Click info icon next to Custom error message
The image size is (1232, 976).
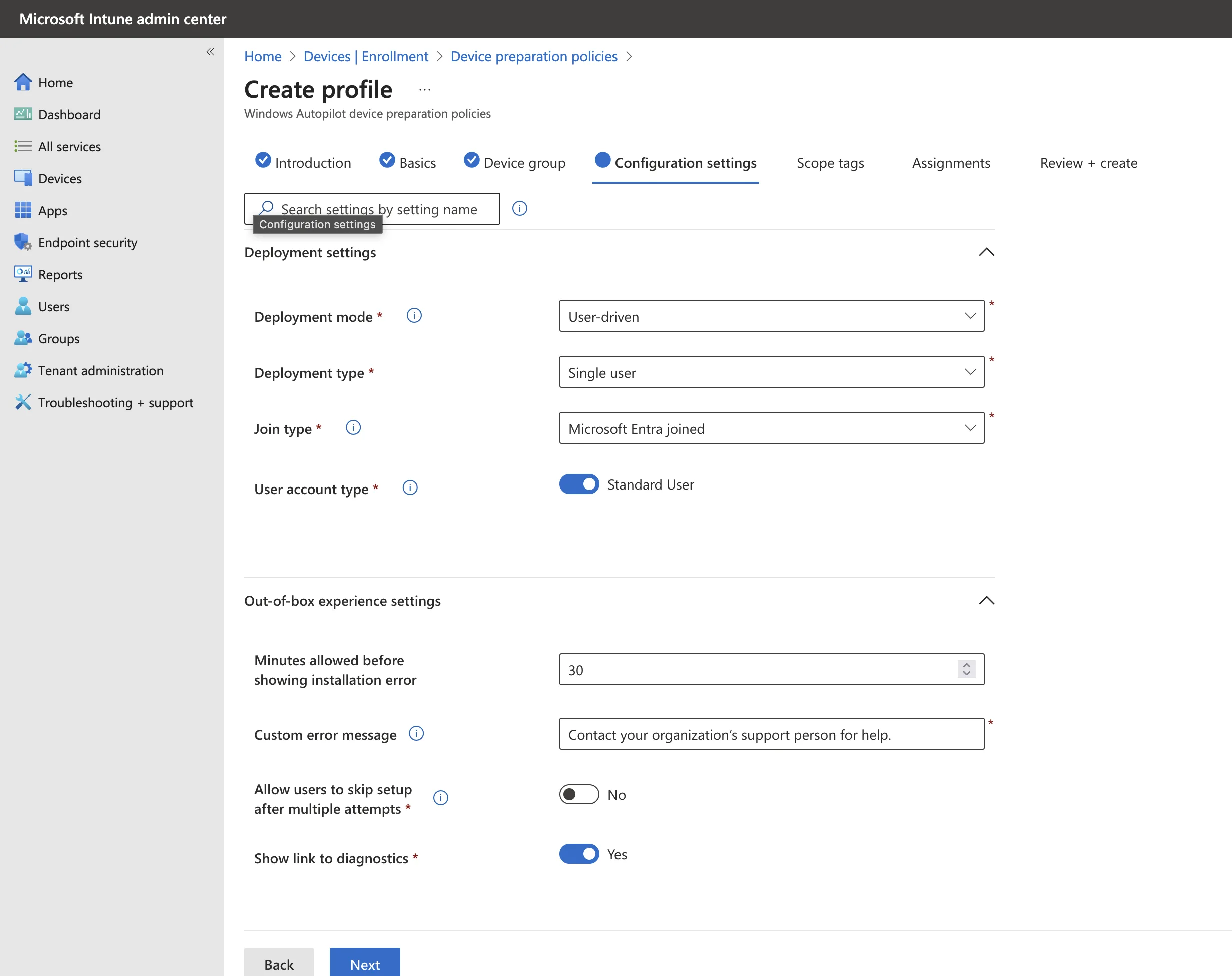click(x=416, y=733)
